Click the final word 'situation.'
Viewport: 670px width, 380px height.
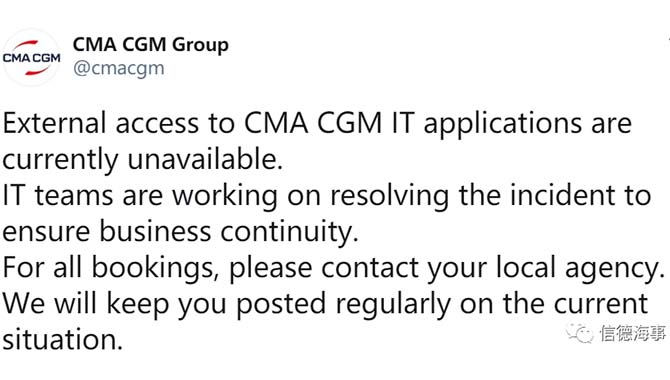[x=63, y=340]
